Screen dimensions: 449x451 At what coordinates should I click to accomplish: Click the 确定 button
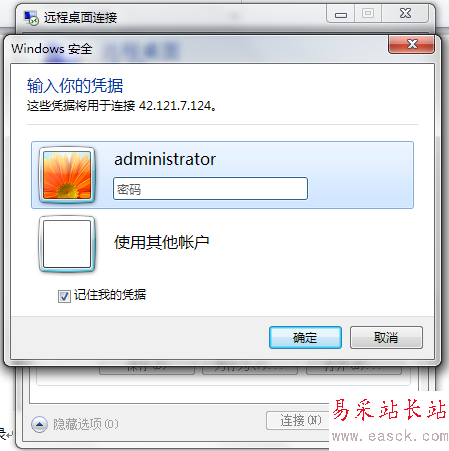point(305,338)
